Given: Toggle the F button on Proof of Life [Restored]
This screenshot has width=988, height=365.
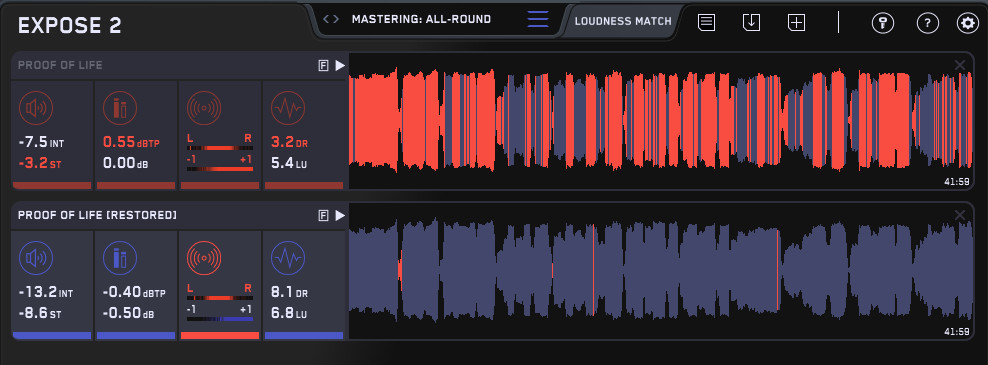Looking at the screenshot, I should point(323,216).
